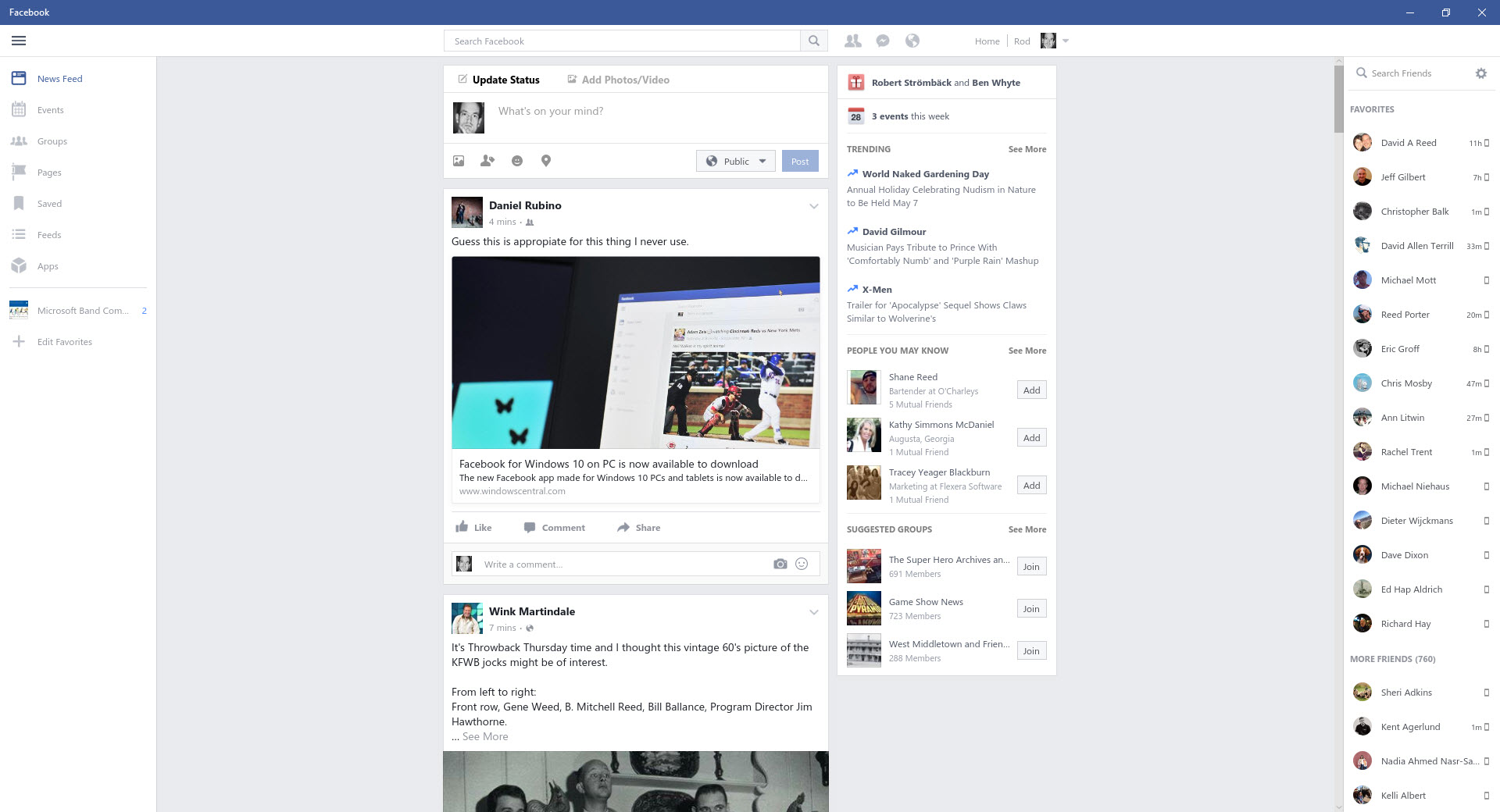Image resolution: width=1500 pixels, height=812 pixels.
Task: Open the notifications globe icon
Action: [912, 41]
